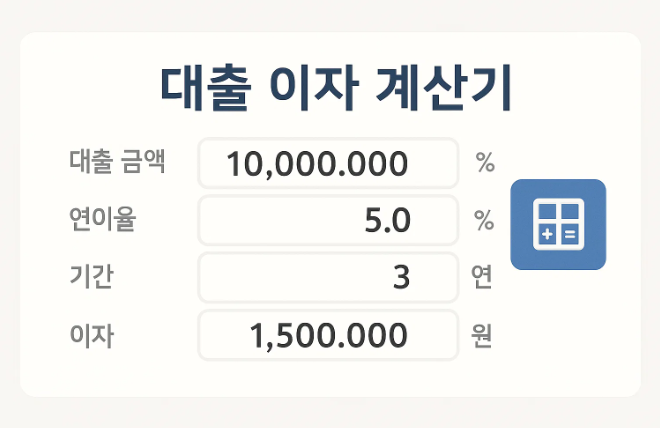Click the 이자 label

tap(91, 335)
